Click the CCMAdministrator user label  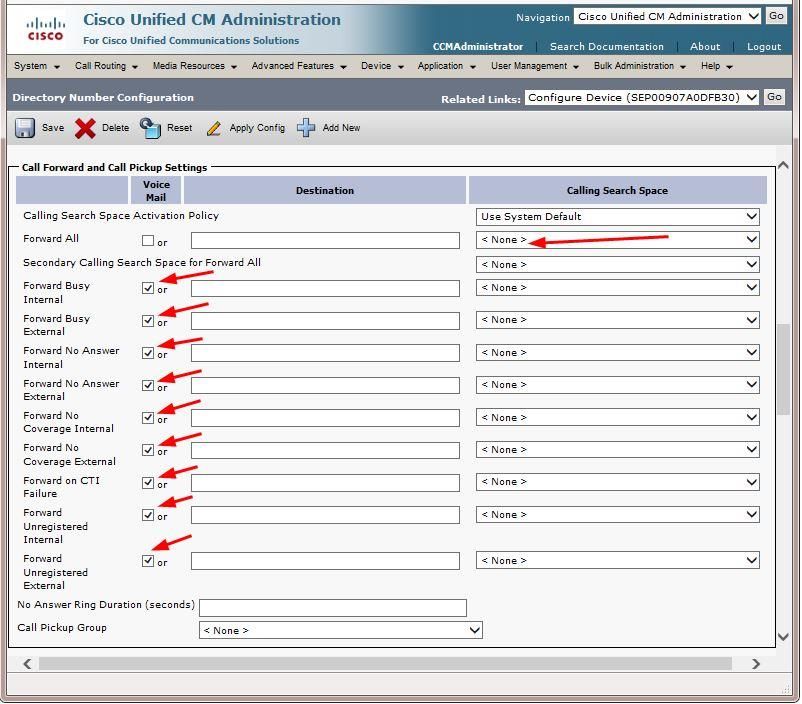tap(478, 47)
